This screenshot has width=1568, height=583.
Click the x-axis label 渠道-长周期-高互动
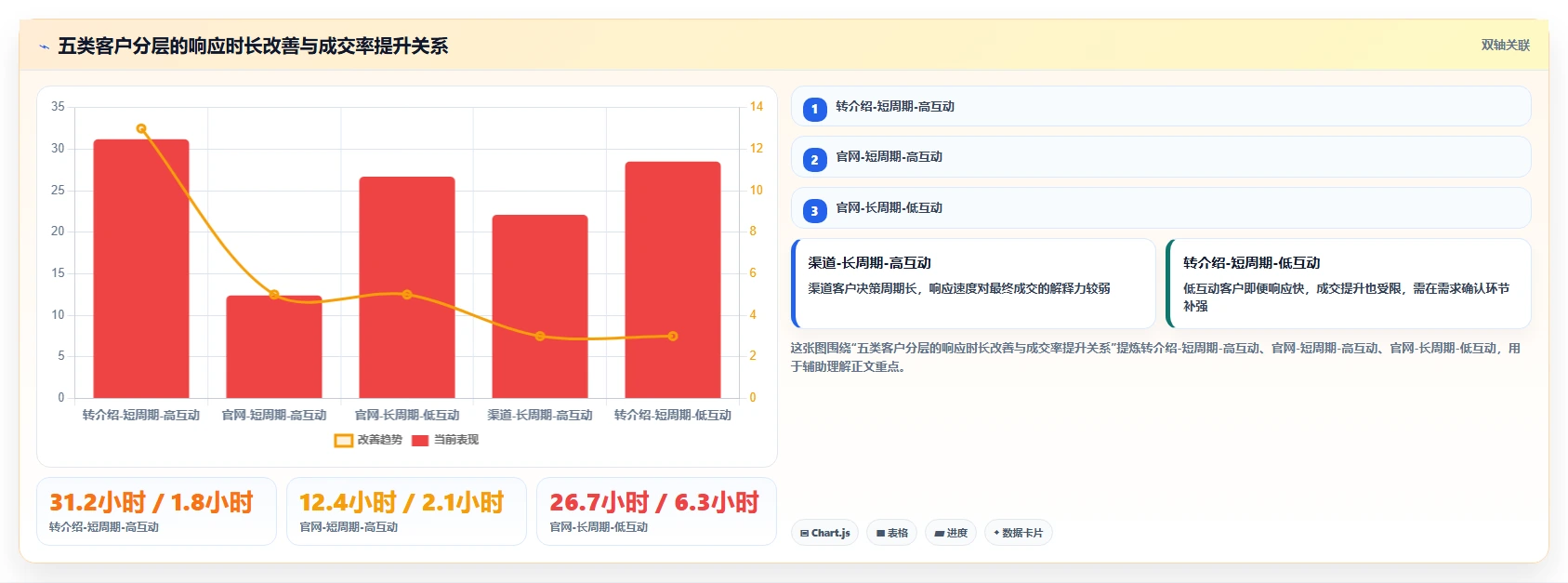(540, 415)
